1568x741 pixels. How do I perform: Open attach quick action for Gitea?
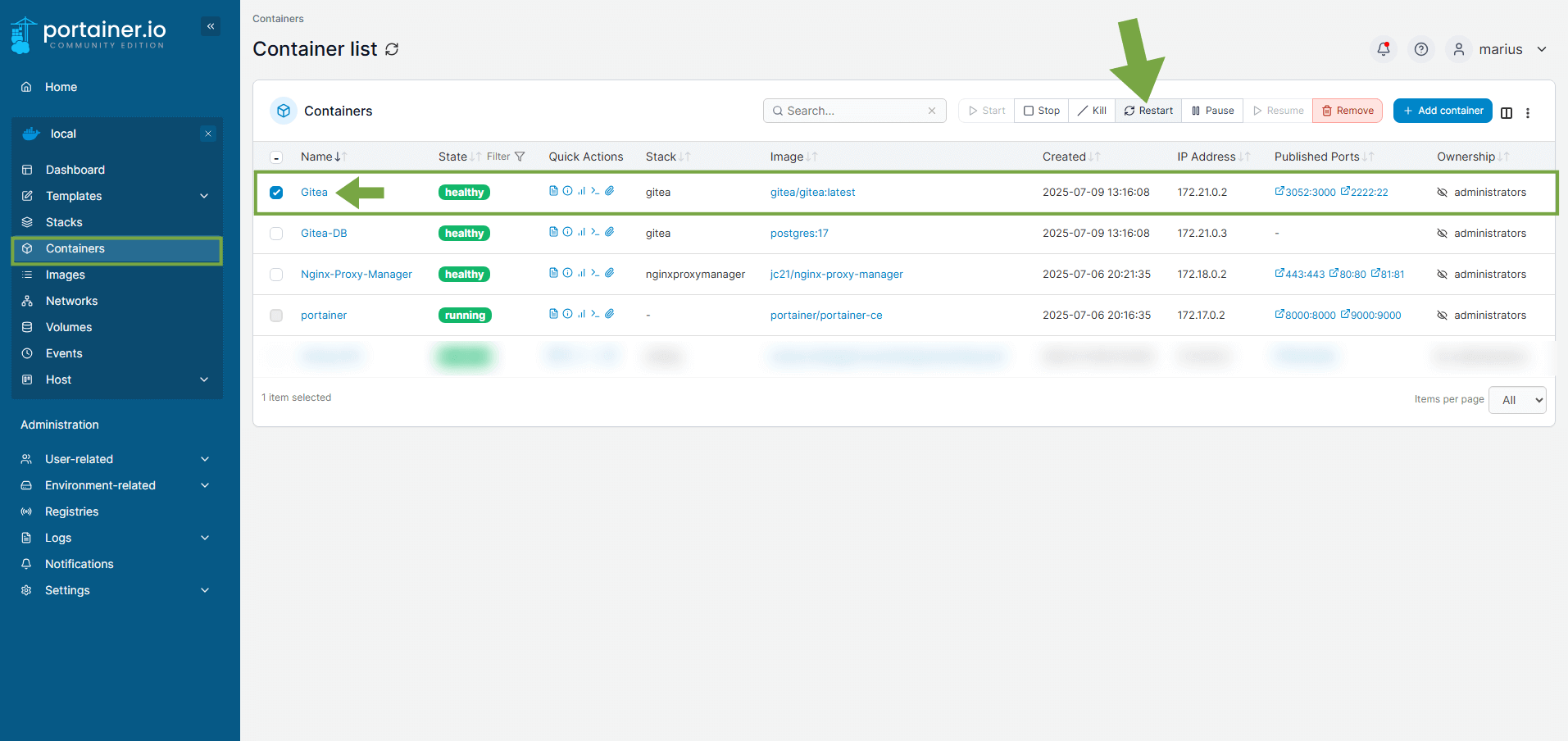[610, 191]
